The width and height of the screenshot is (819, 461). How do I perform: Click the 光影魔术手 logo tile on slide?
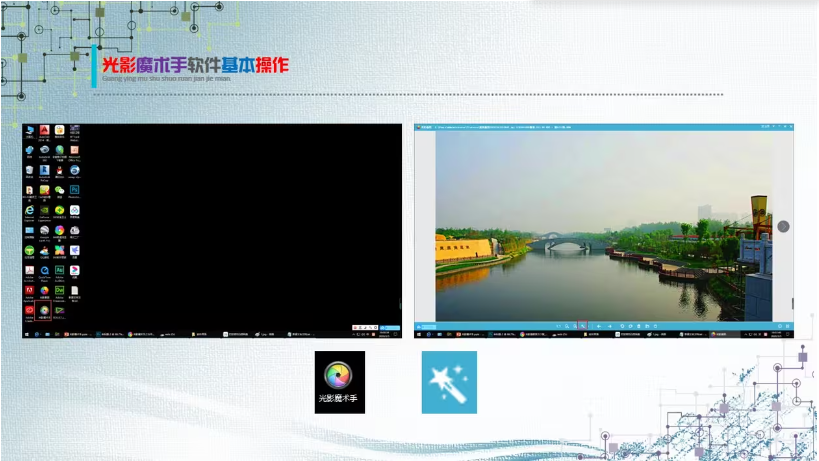[x=340, y=382]
